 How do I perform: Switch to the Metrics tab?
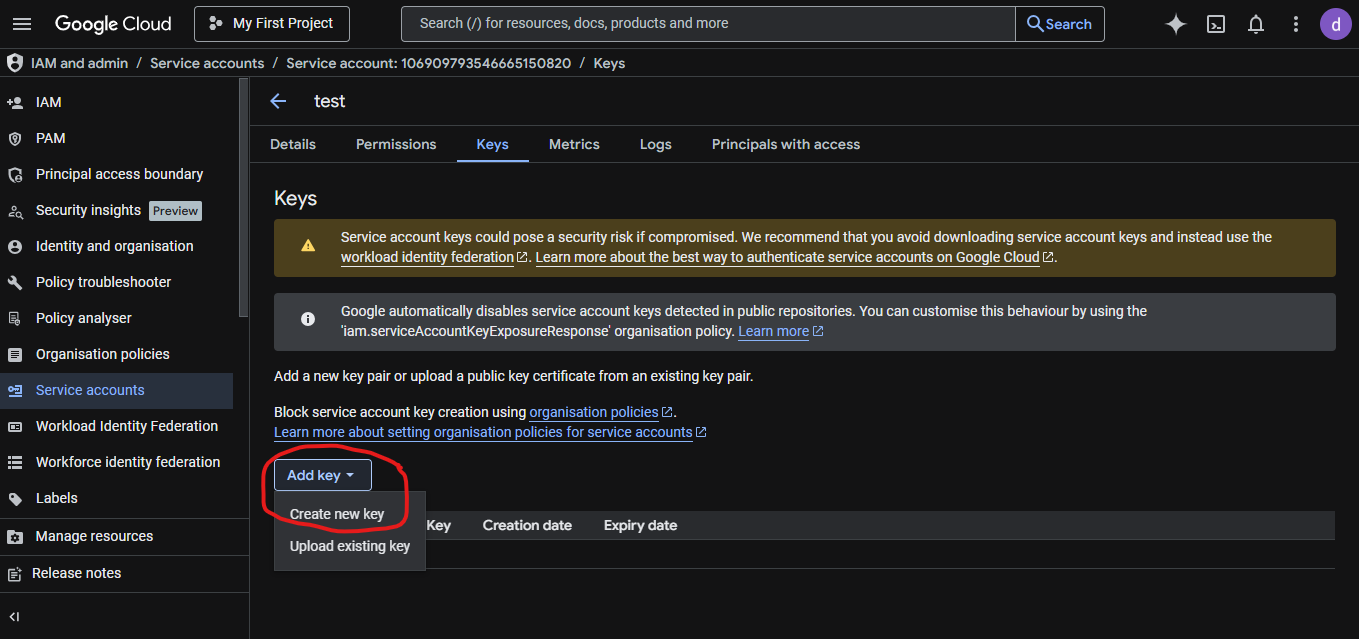(x=573, y=144)
